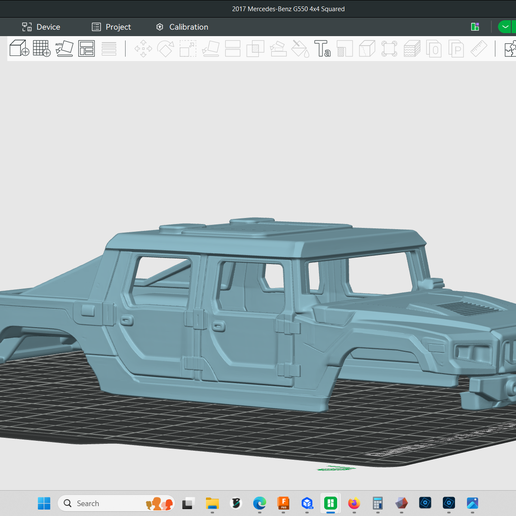Open File Explorer from the taskbar
516x516 pixels.
click(x=212, y=503)
